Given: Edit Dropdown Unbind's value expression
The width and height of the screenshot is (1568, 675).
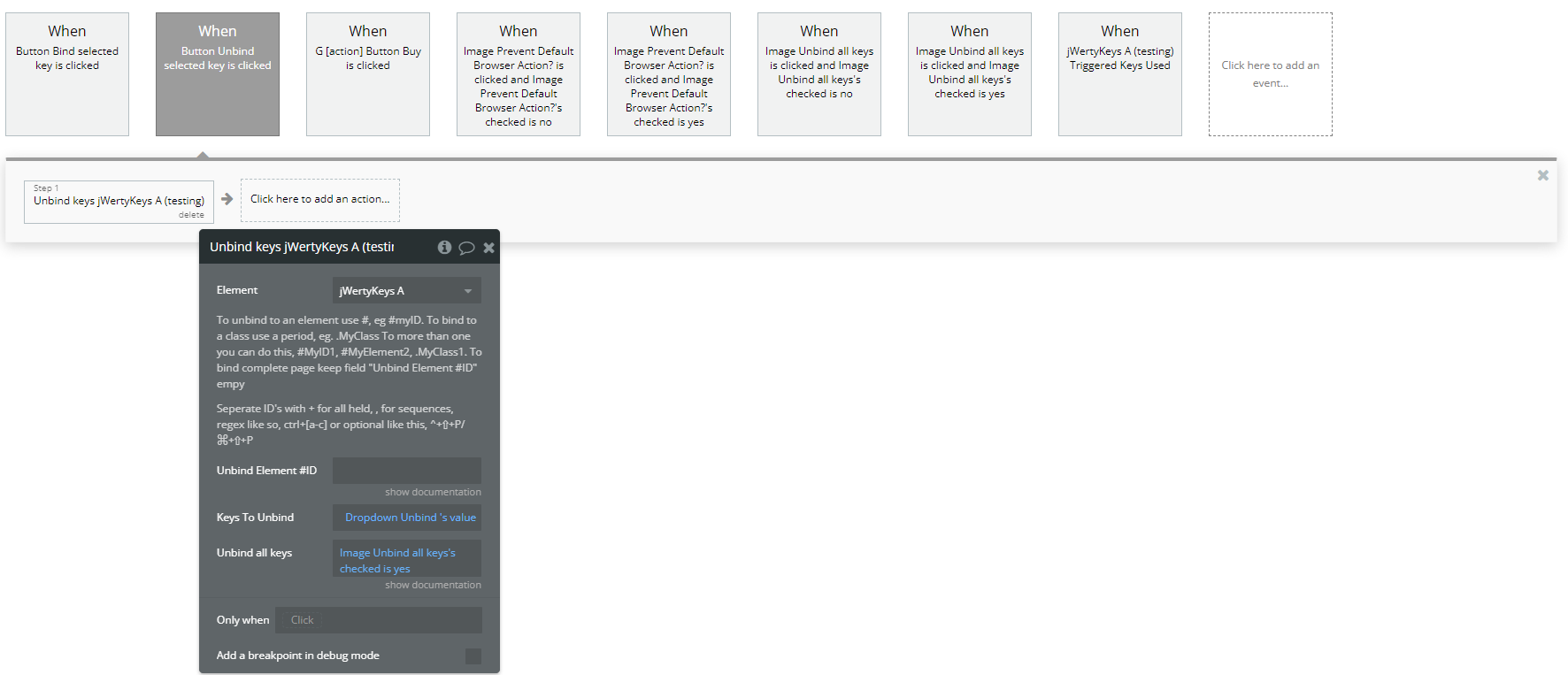Looking at the screenshot, I should pyautogui.click(x=407, y=518).
